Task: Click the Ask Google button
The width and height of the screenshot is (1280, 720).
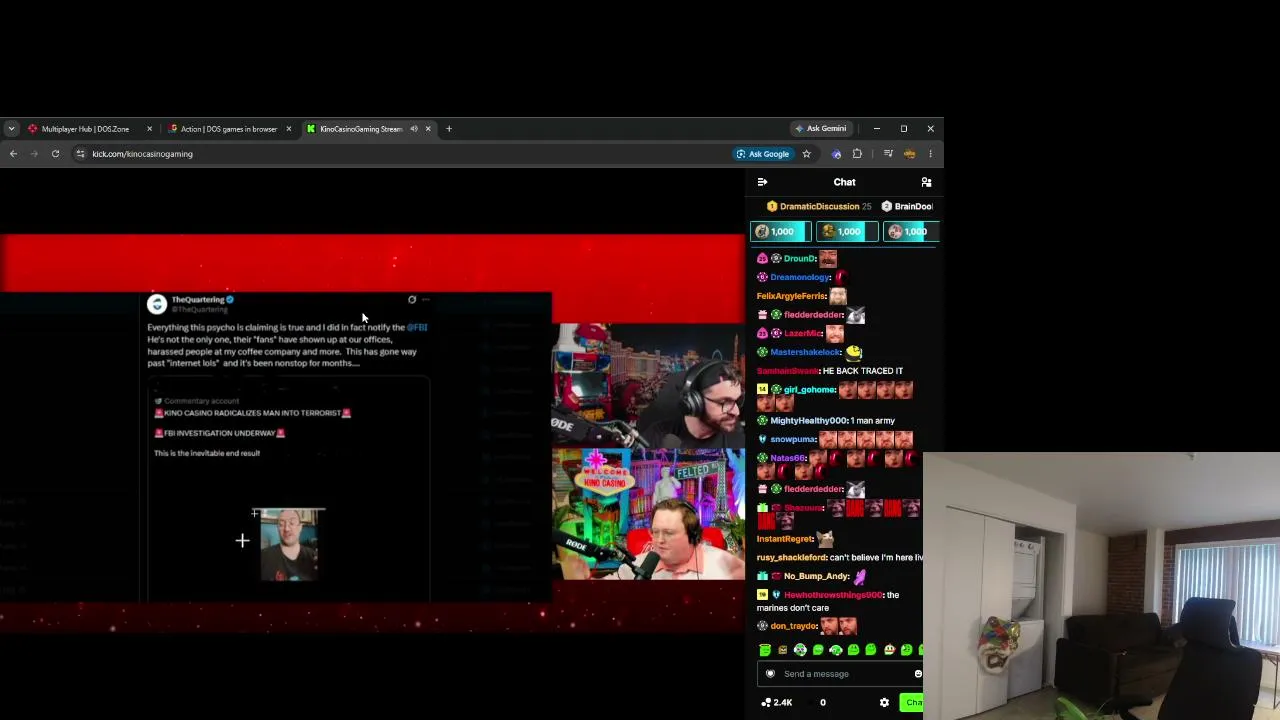Action: [x=763, y=154]
